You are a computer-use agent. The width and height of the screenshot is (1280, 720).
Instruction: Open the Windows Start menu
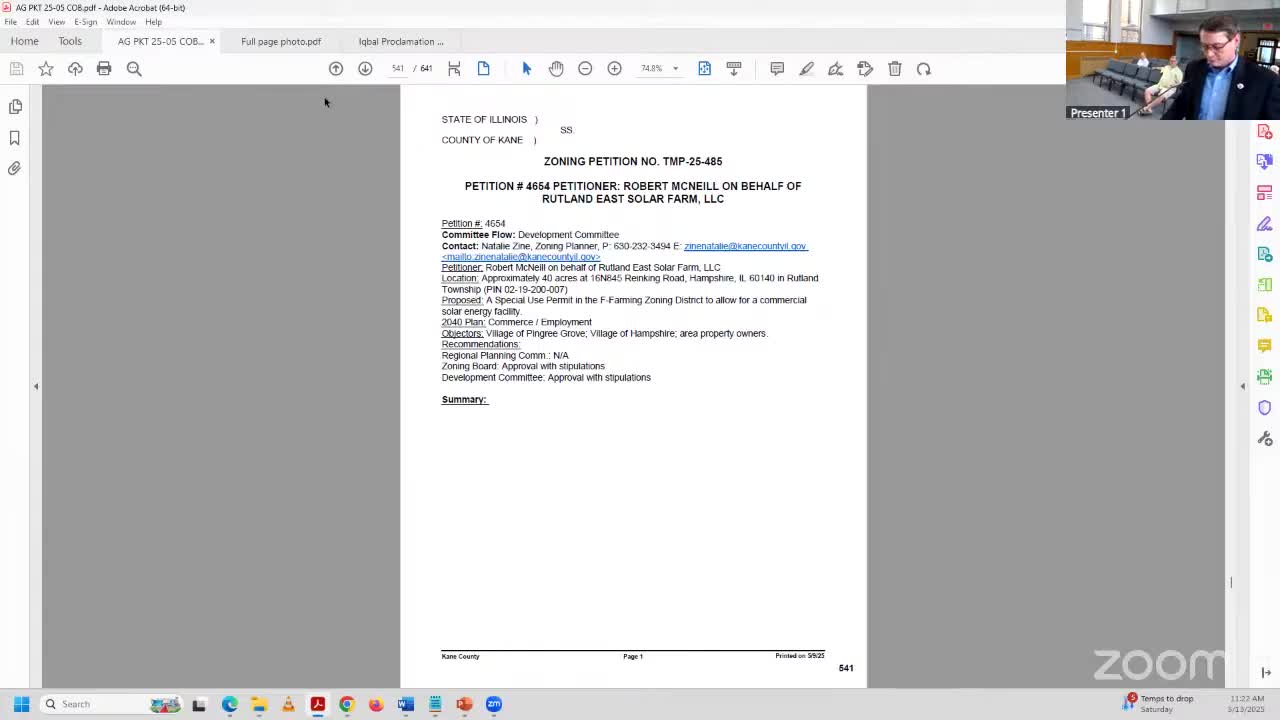21,704
